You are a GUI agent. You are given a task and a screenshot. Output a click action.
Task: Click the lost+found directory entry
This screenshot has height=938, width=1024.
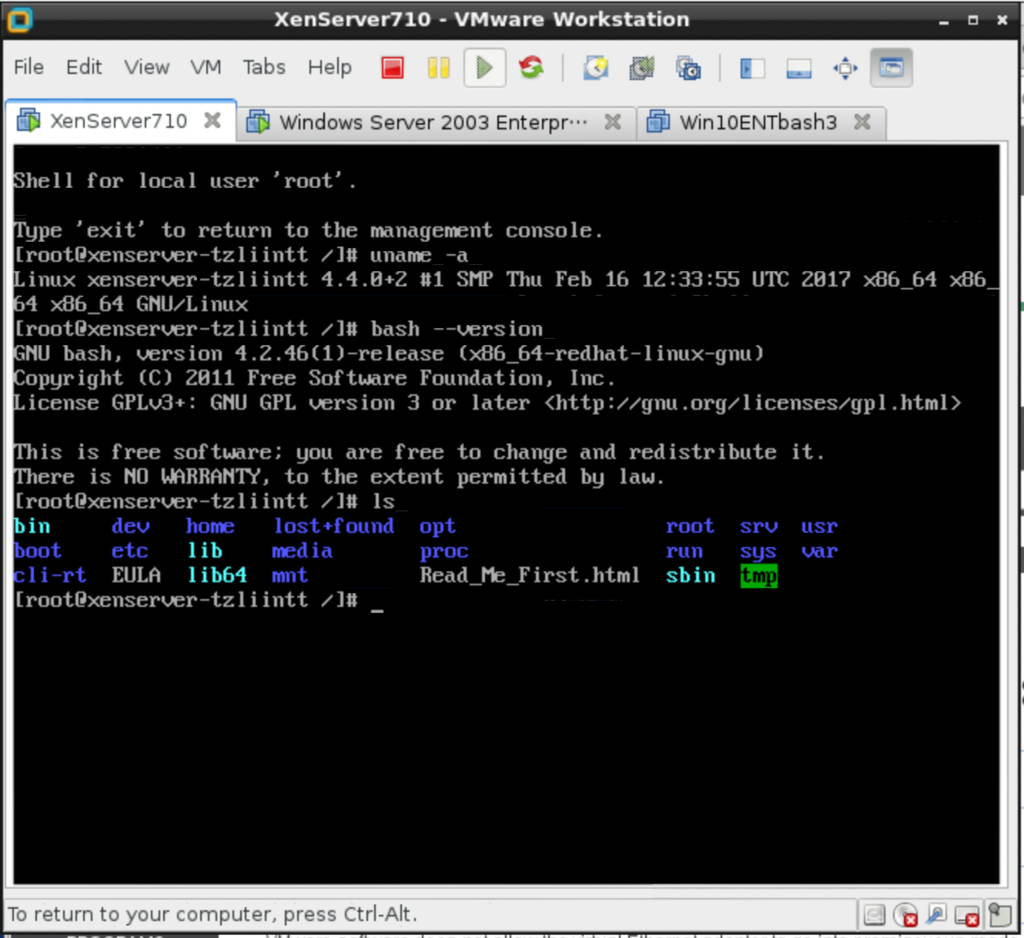[334, 526]
